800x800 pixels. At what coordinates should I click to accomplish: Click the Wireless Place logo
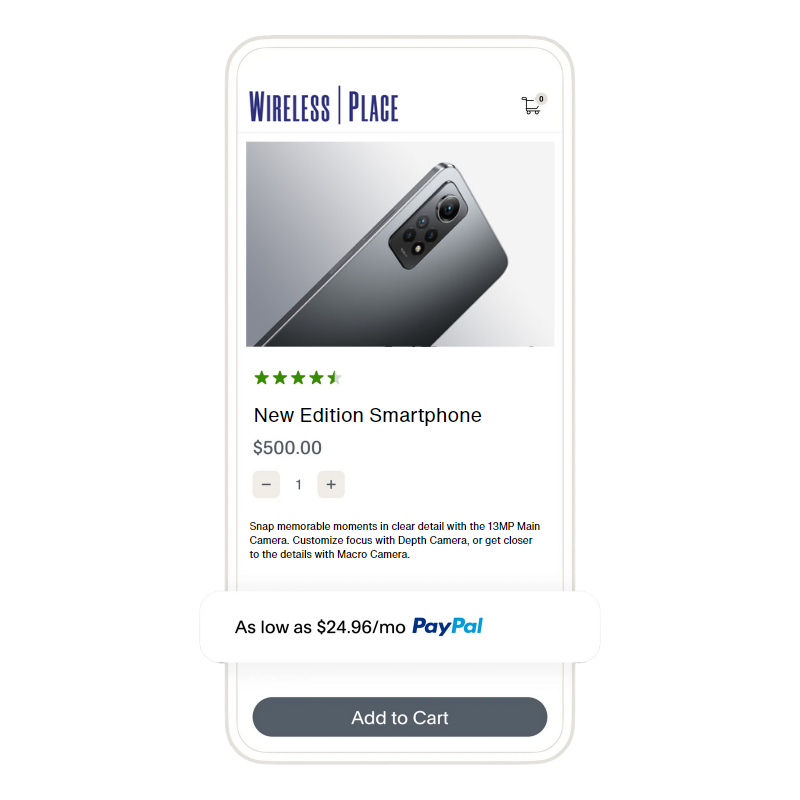323,106
